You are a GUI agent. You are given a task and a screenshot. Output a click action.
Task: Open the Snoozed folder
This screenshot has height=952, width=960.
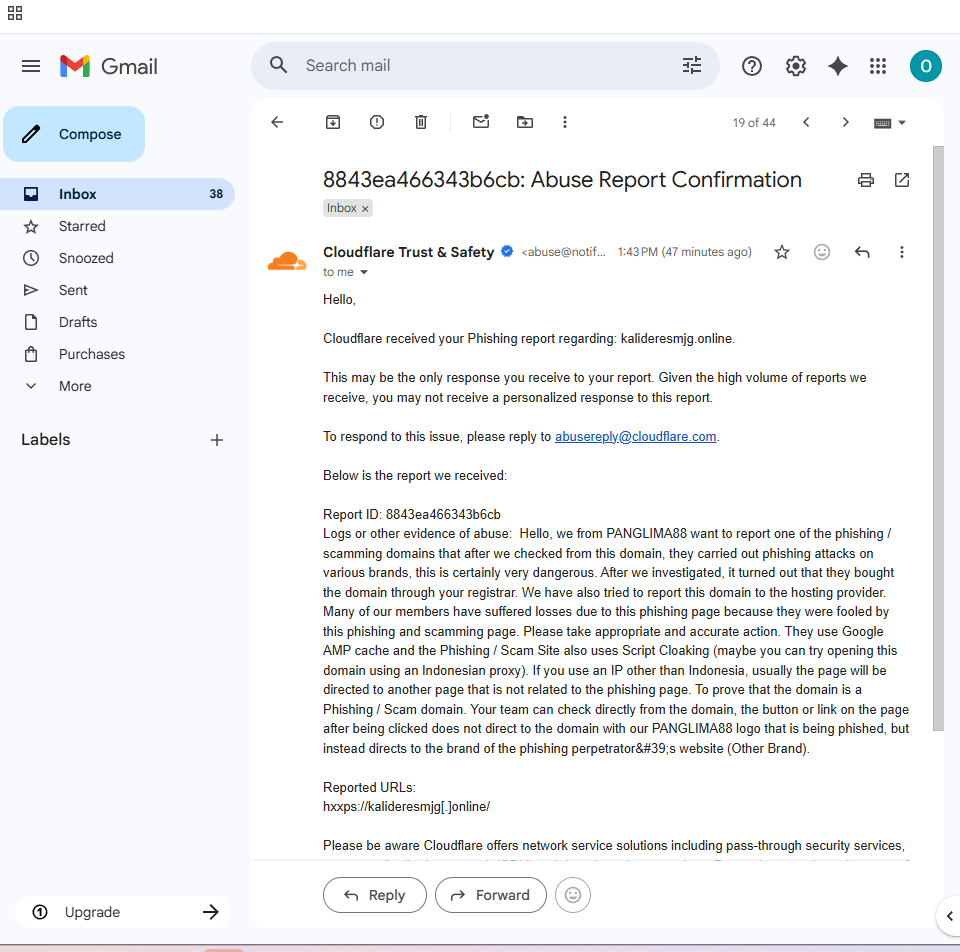click(x=116, y=258)
